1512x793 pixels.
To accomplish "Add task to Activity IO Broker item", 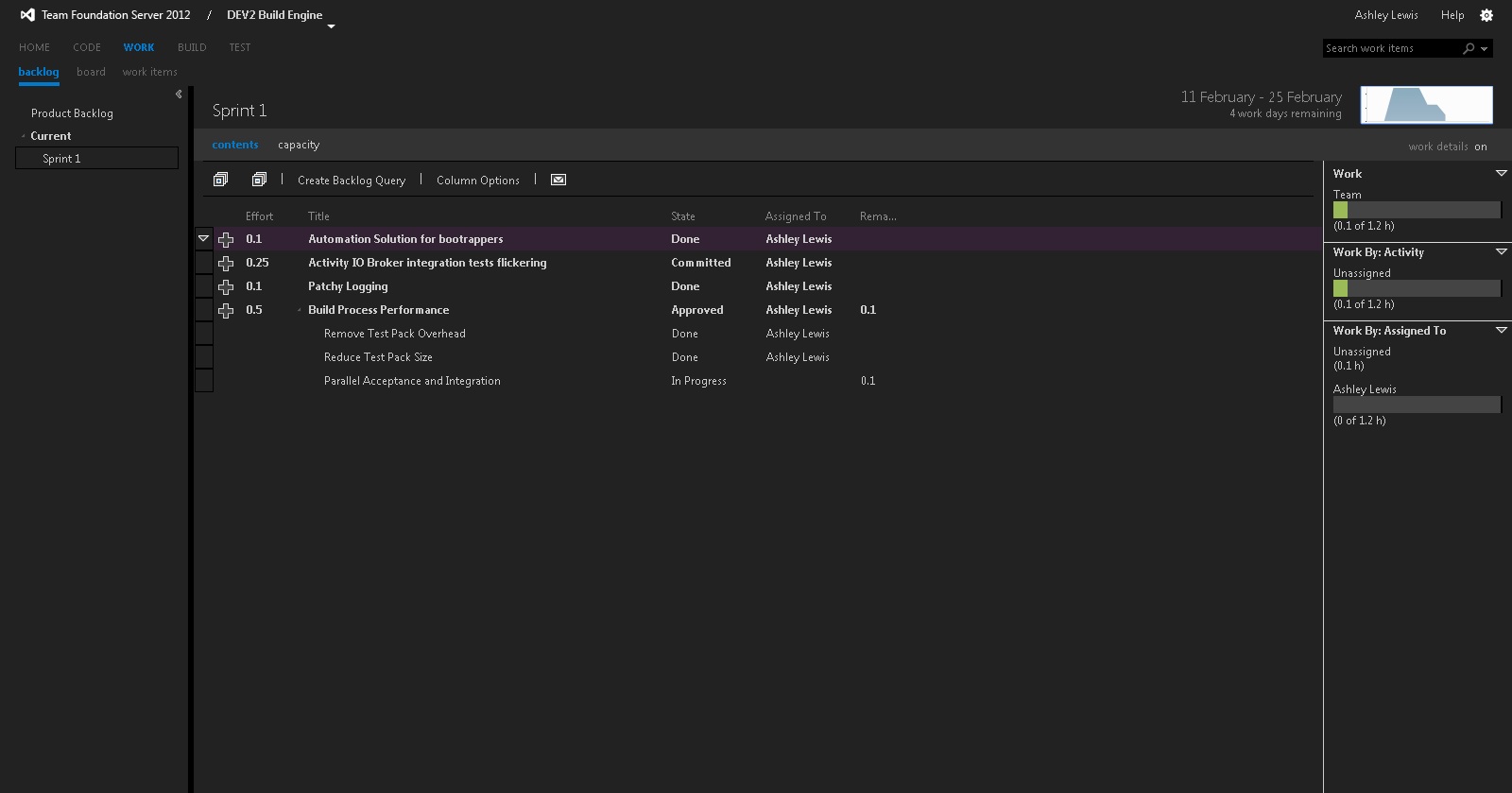I will point(226,264).
